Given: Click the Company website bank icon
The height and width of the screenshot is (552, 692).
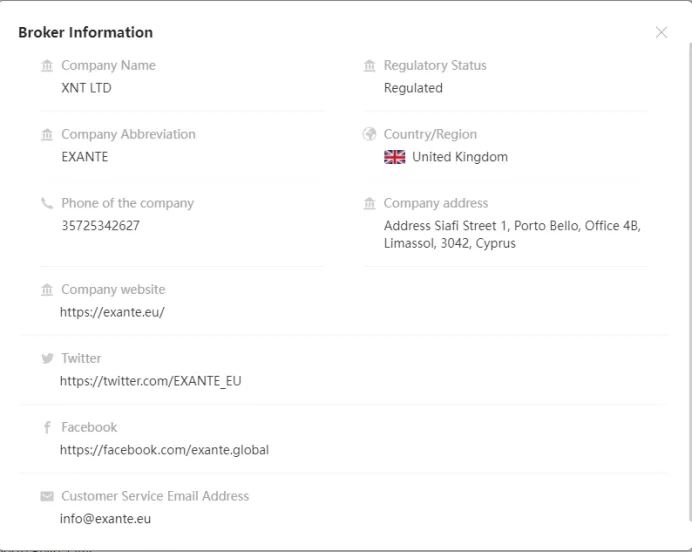Looking at the screenshot, I should 47,290.
